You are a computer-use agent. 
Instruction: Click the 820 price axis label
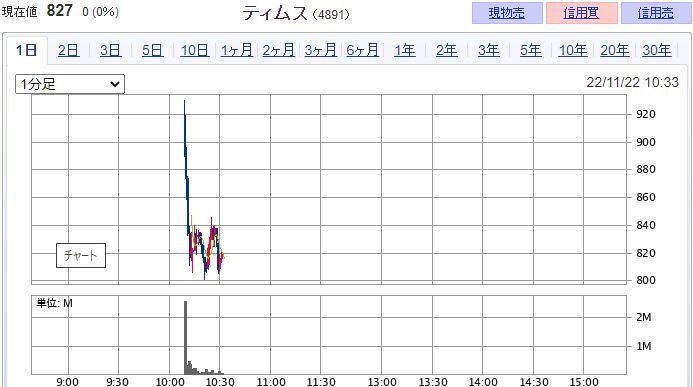(x=645, y=253)
